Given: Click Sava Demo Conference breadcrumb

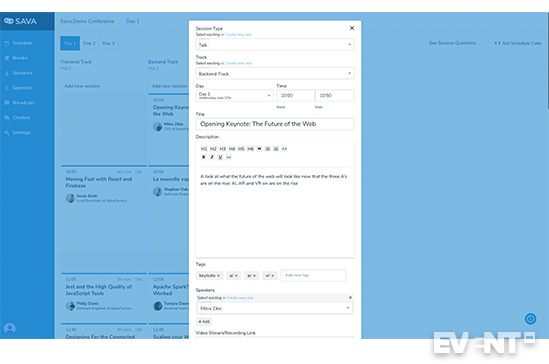Looking at the screenshot, I should click(87, 21).
